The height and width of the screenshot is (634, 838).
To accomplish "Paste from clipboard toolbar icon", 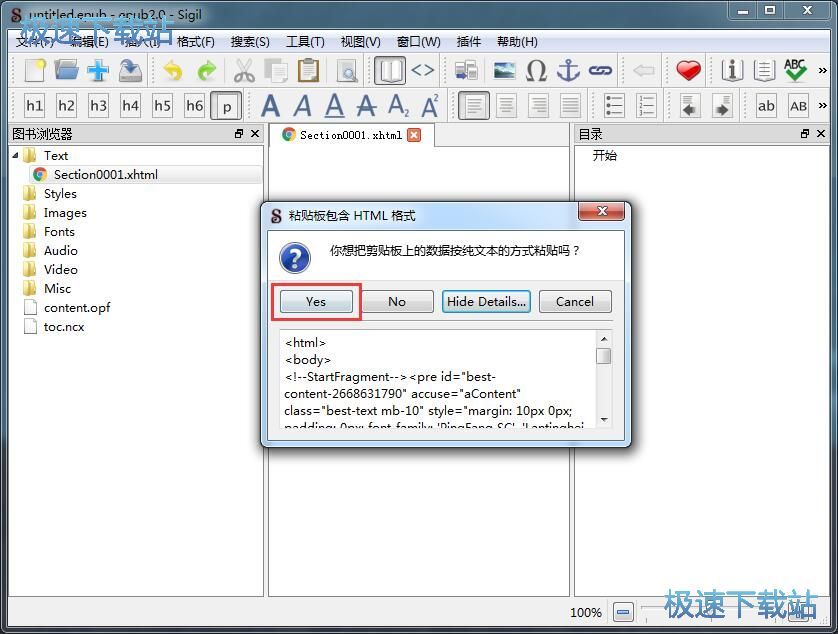I will tap(308, 71).
